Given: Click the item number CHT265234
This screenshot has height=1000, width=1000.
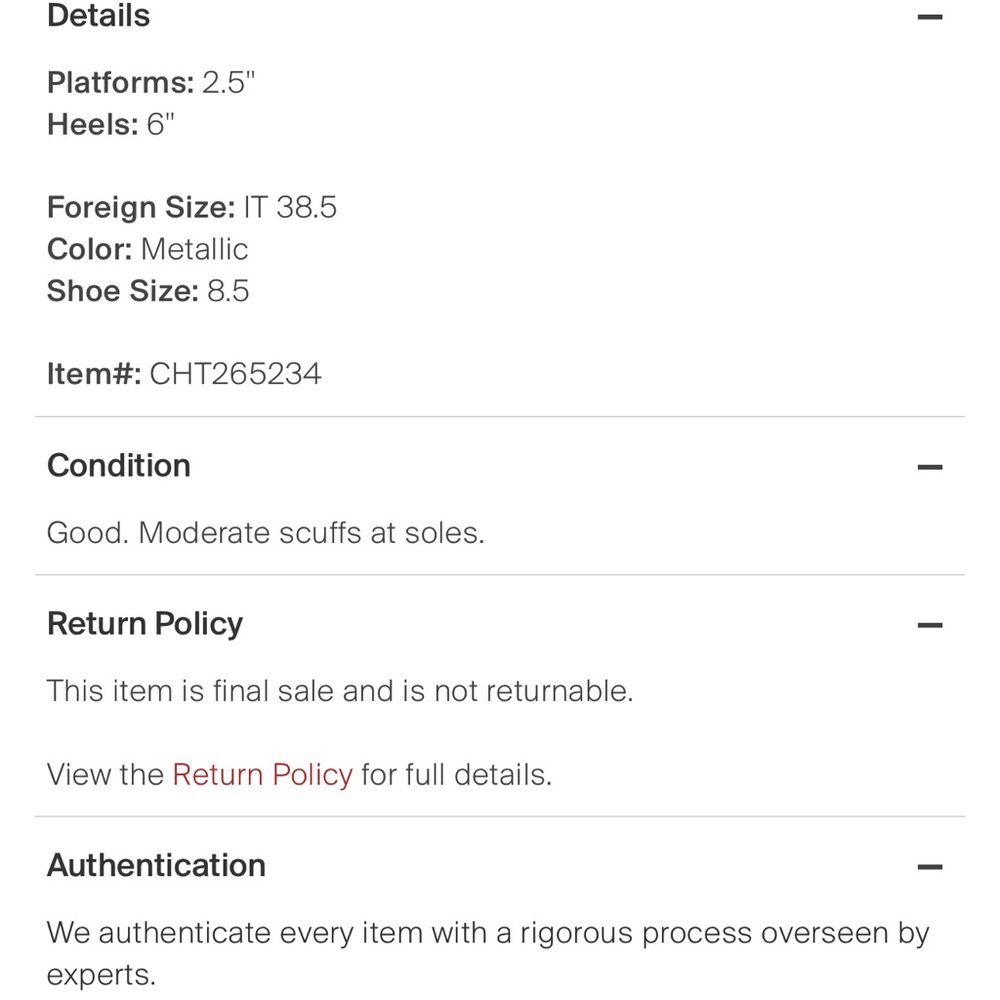Looking at the screenshot, I should coord(236,374).
